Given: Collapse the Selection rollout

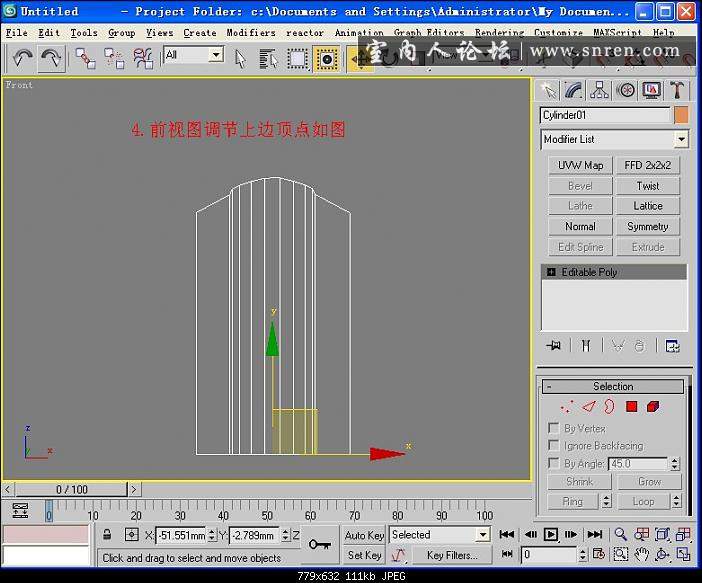Looking at the screenshot, I should click(x=613, y=386).
